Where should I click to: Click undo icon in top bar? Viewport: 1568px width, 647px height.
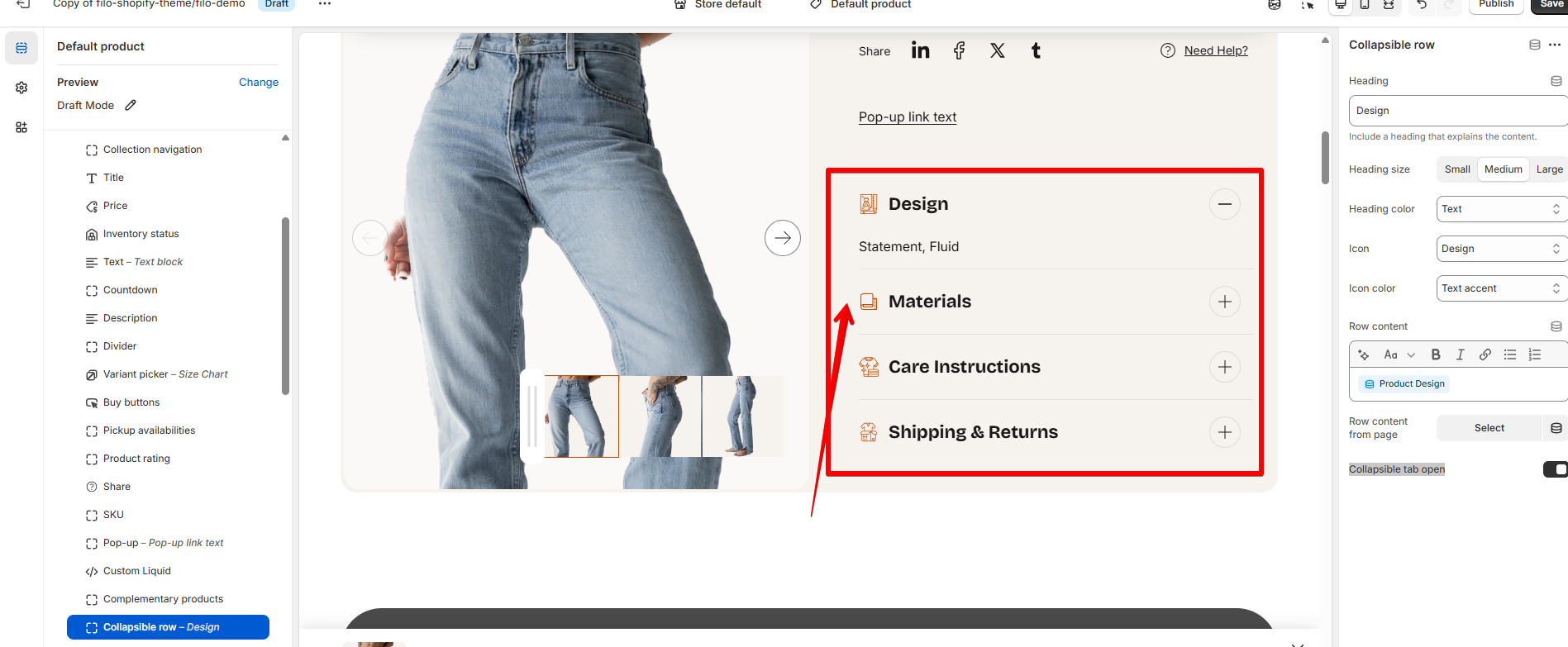pyautogui.click(x=1422, y=4)
